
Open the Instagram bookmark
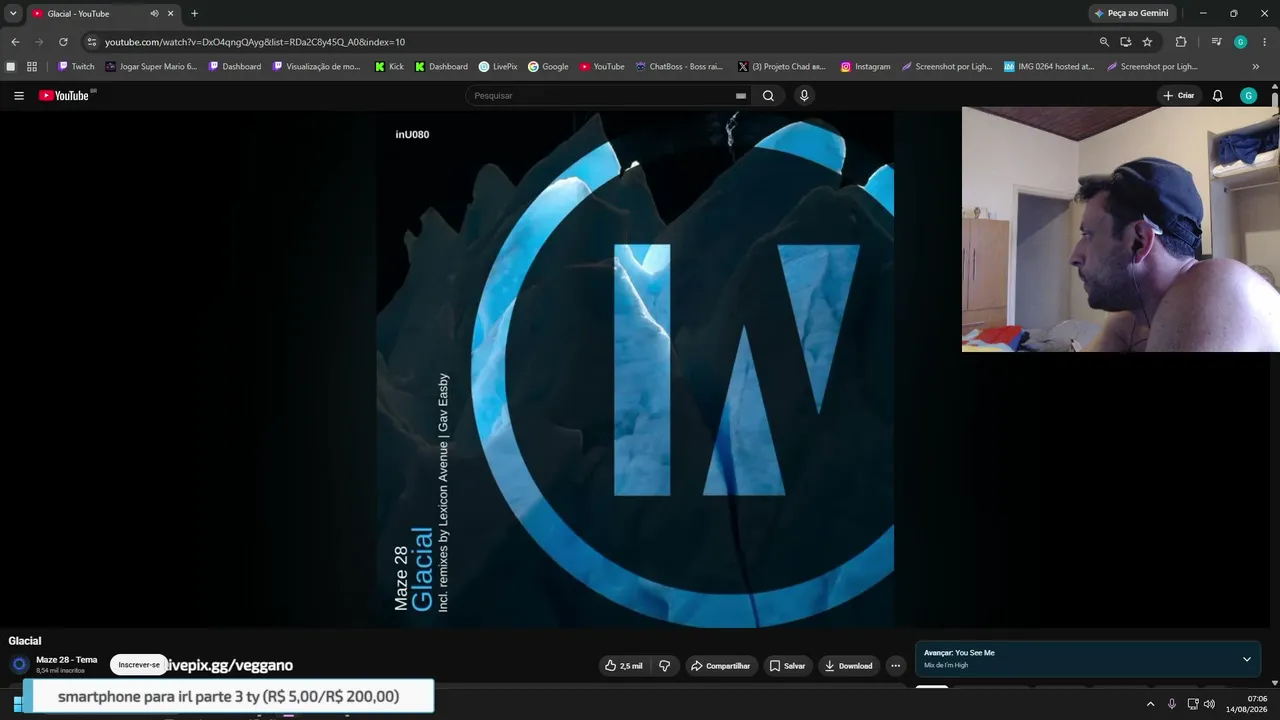(x=865, y=67)
